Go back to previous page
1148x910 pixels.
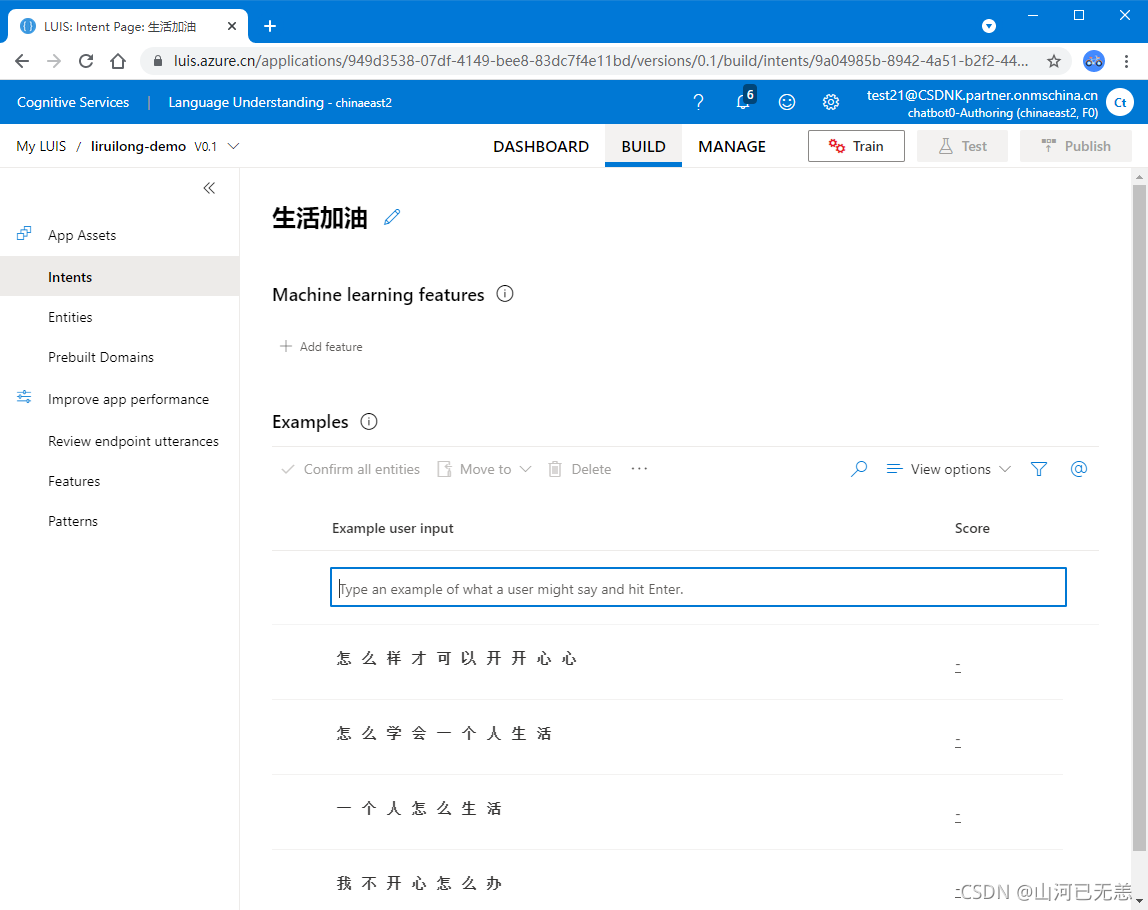(22, 61)
